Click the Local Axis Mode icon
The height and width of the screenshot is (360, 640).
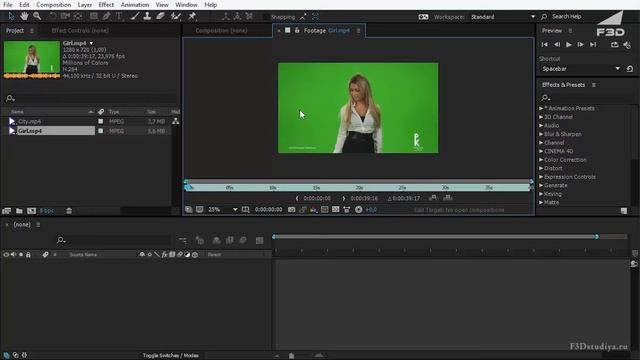point(225,16)
